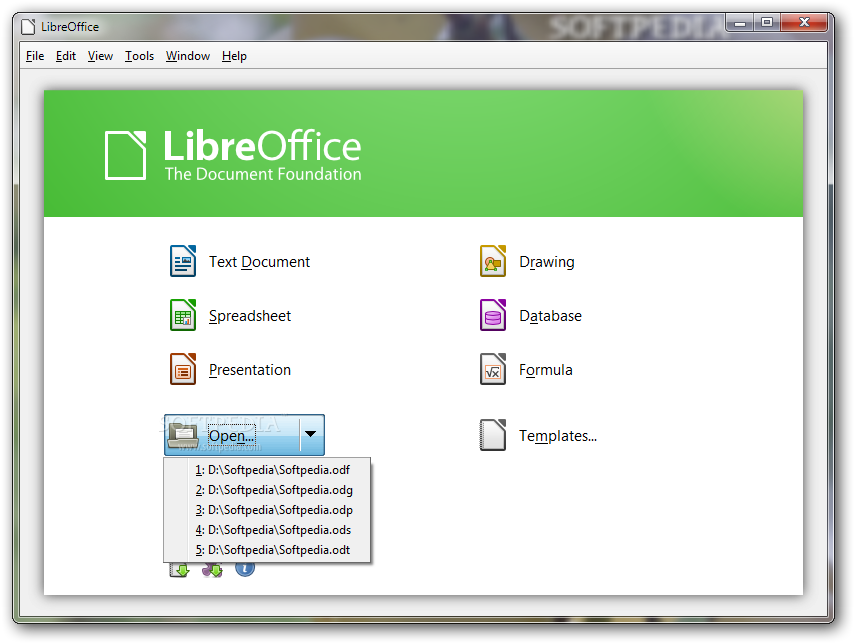
Task: Expand the Open button dropdown arrow
Action: click(x=311, y=435)
